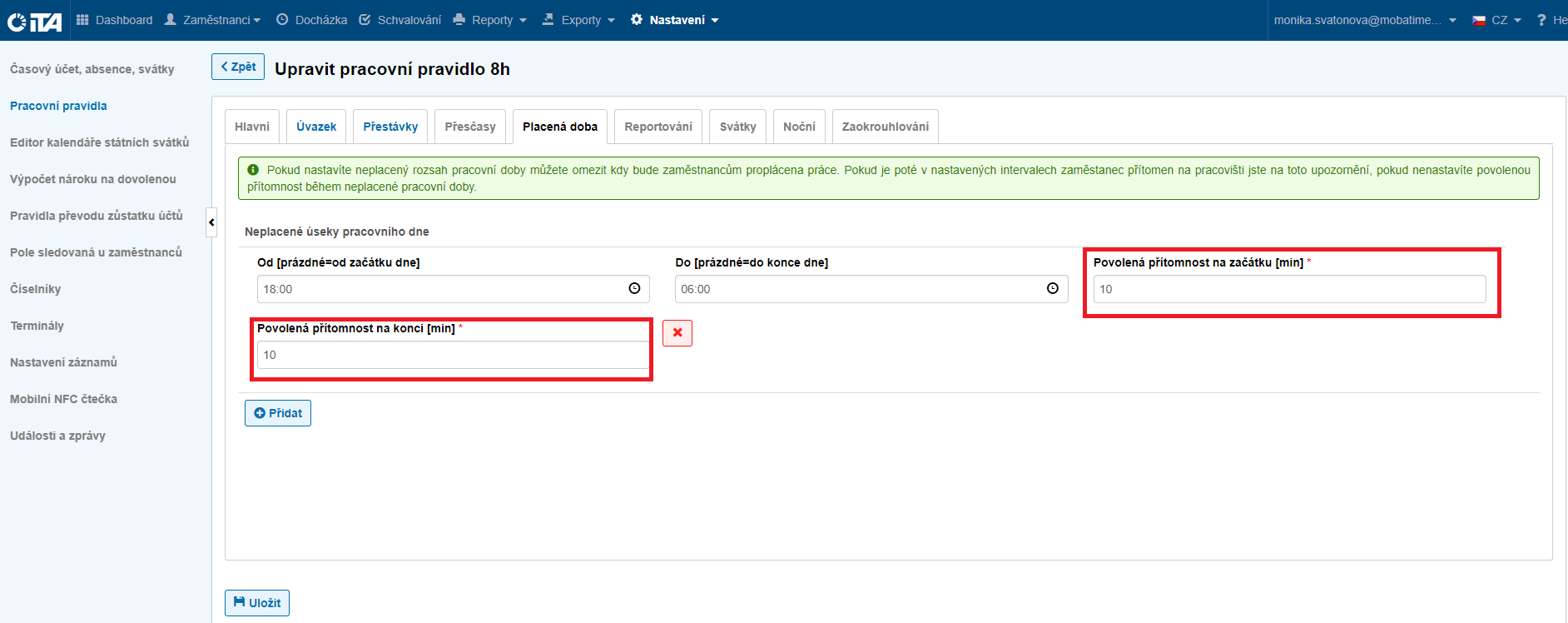Switch to the Přestávky tab
The width and height of the screenshot is (1568, 623).
(x=390, y=127)
